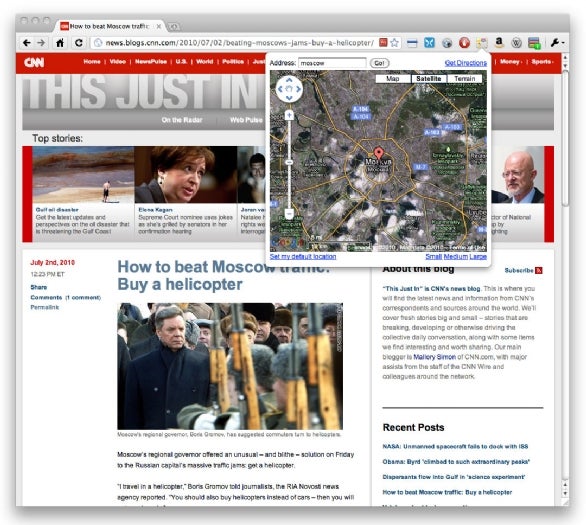The image size is (586, 525).
Task: Click the Go! button
Action: pyautogui.click(x=379, y=63)
